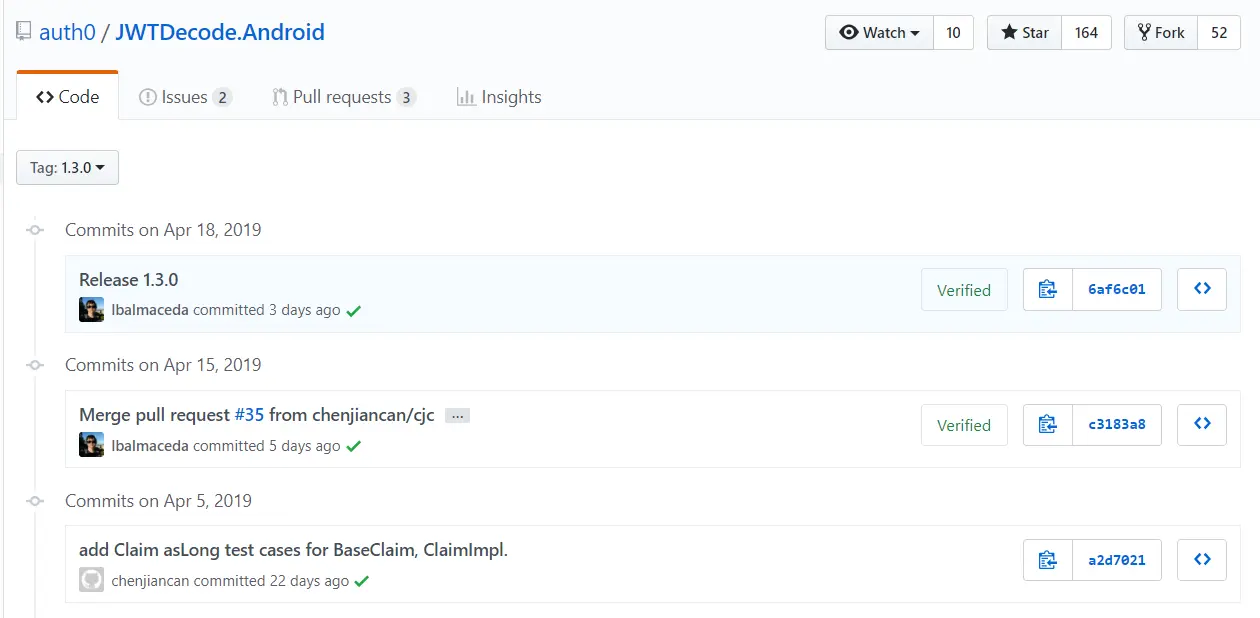1260x618 pixels.
Task: Open the Release 1.3.0 commit
Action: [x=129, y=279]
